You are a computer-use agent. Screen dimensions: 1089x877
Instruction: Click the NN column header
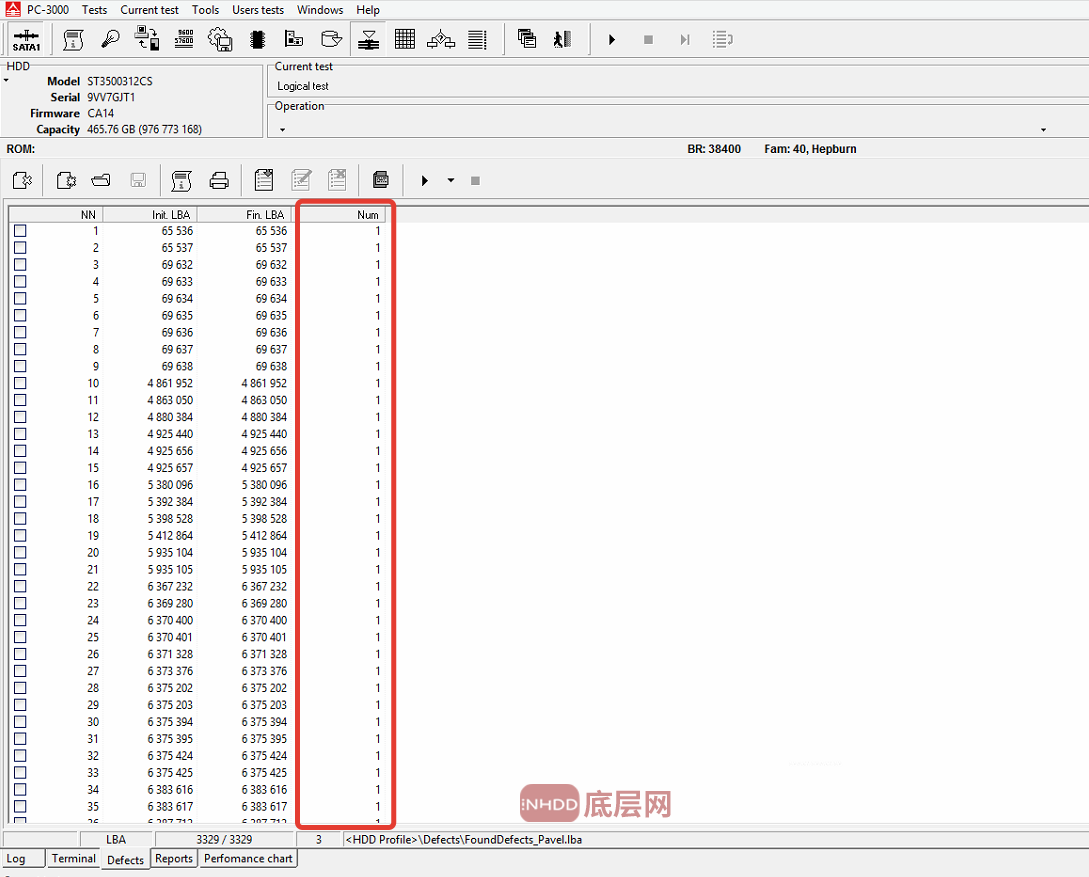56,215
